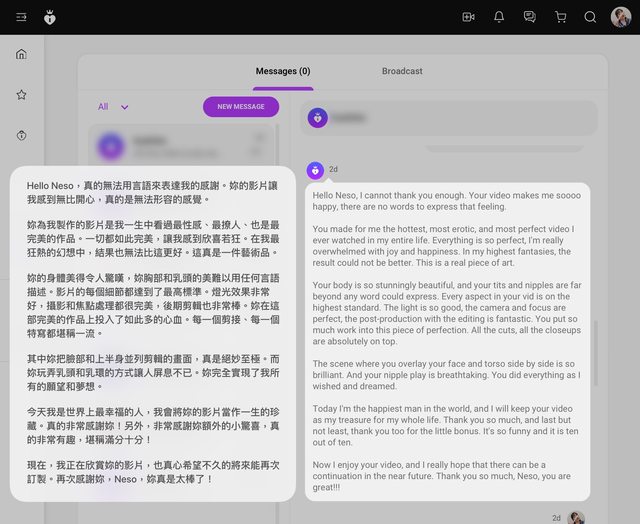Open profile avatar menu
The height and width of the screenshot is (524, 640).
(621, 17)
